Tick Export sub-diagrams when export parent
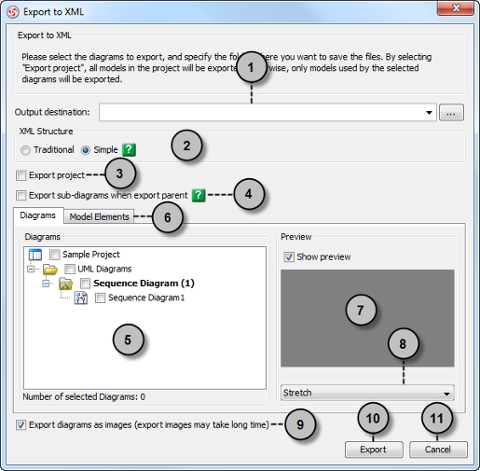Viewport: 480px width, 471px height. tap(21, 195)
